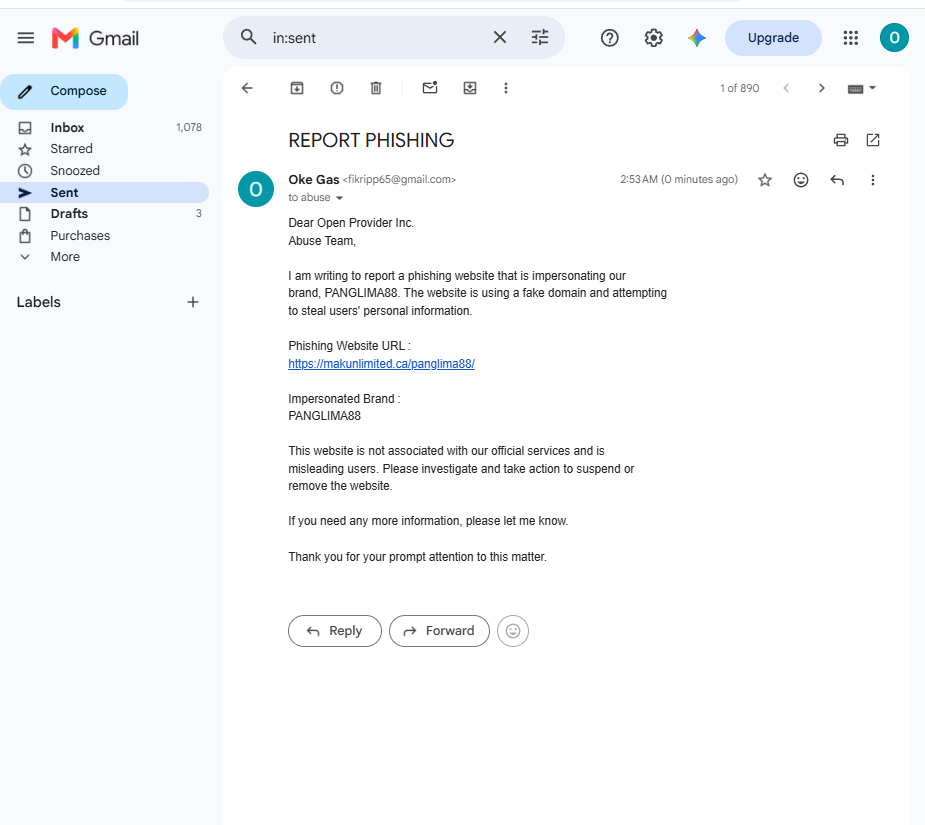Open more toolbar options dots
The width and height of the screenshot is (925, 825).
click(506, 88)
